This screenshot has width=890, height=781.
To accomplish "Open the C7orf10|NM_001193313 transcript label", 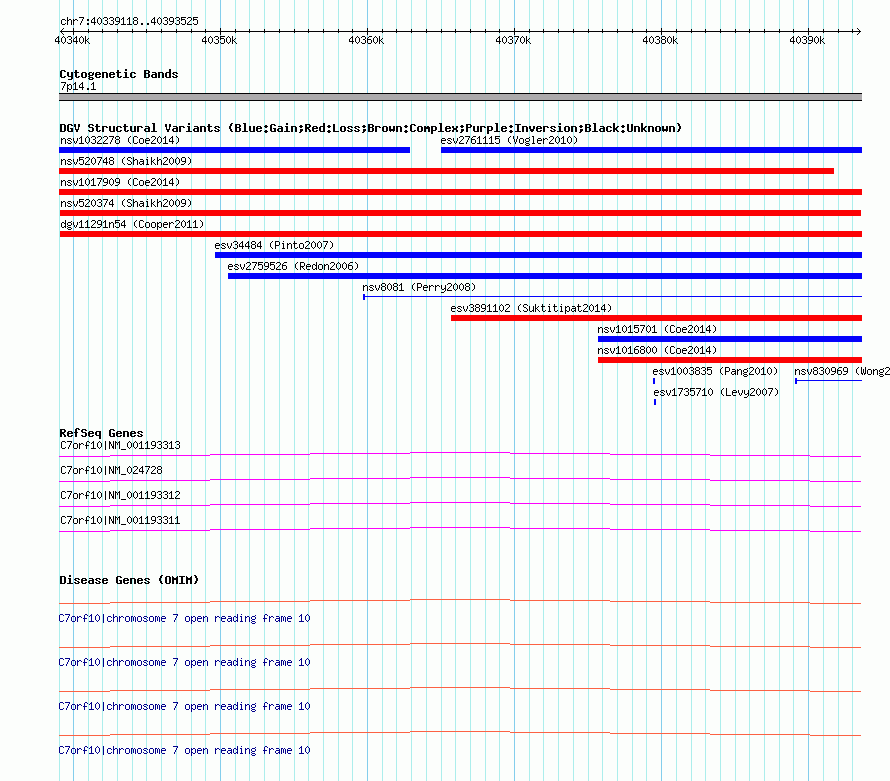I will tap(120, 446).
